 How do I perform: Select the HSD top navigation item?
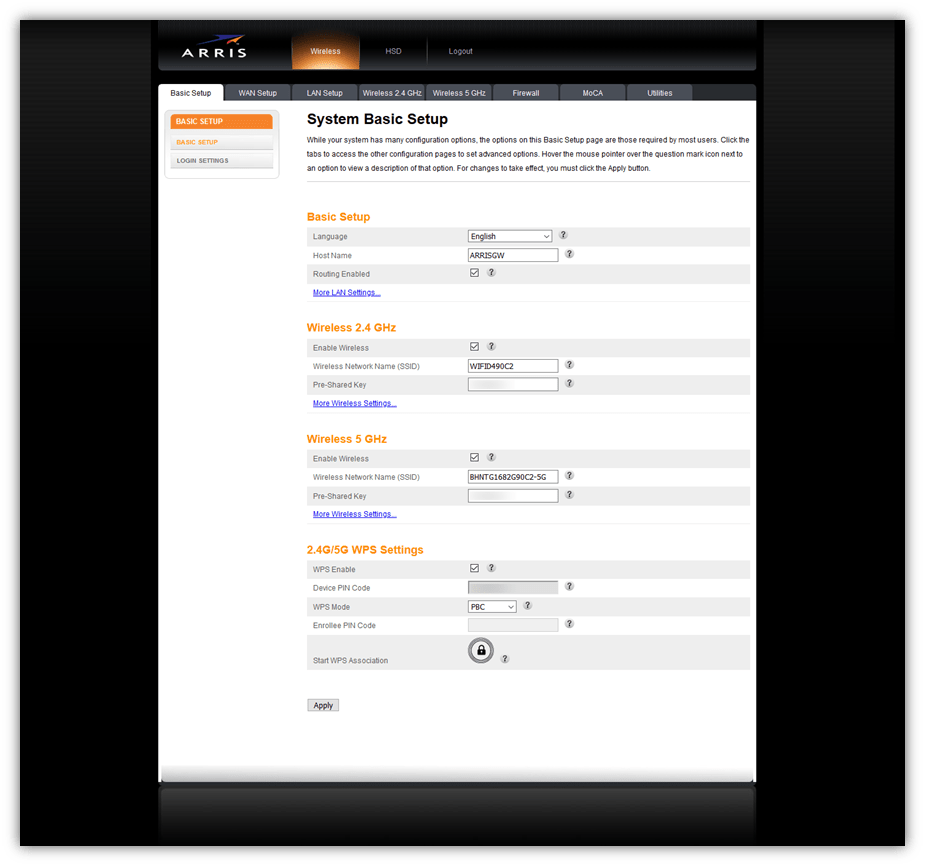pos(393,51)
